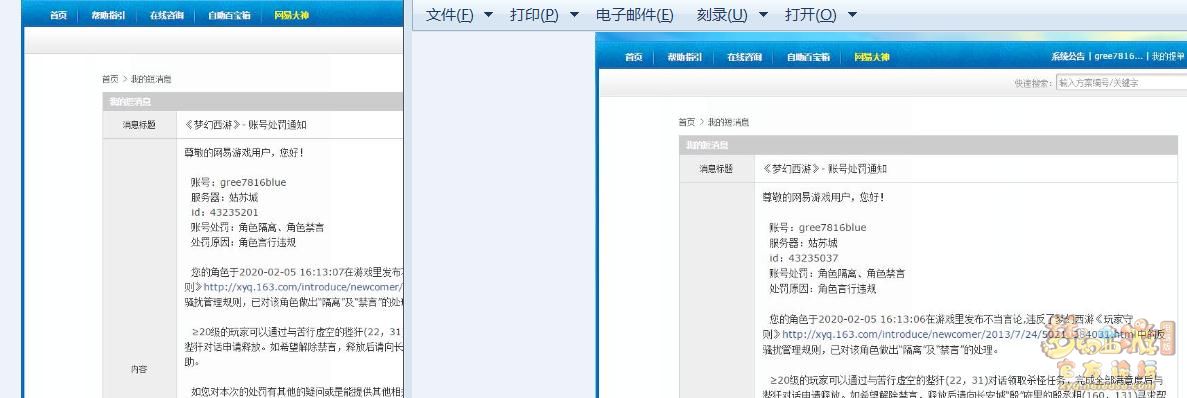Open 自助百宝箱 in the left window navbar
Viewport: 1187px width, 398px height.
(x=229, y=14)
